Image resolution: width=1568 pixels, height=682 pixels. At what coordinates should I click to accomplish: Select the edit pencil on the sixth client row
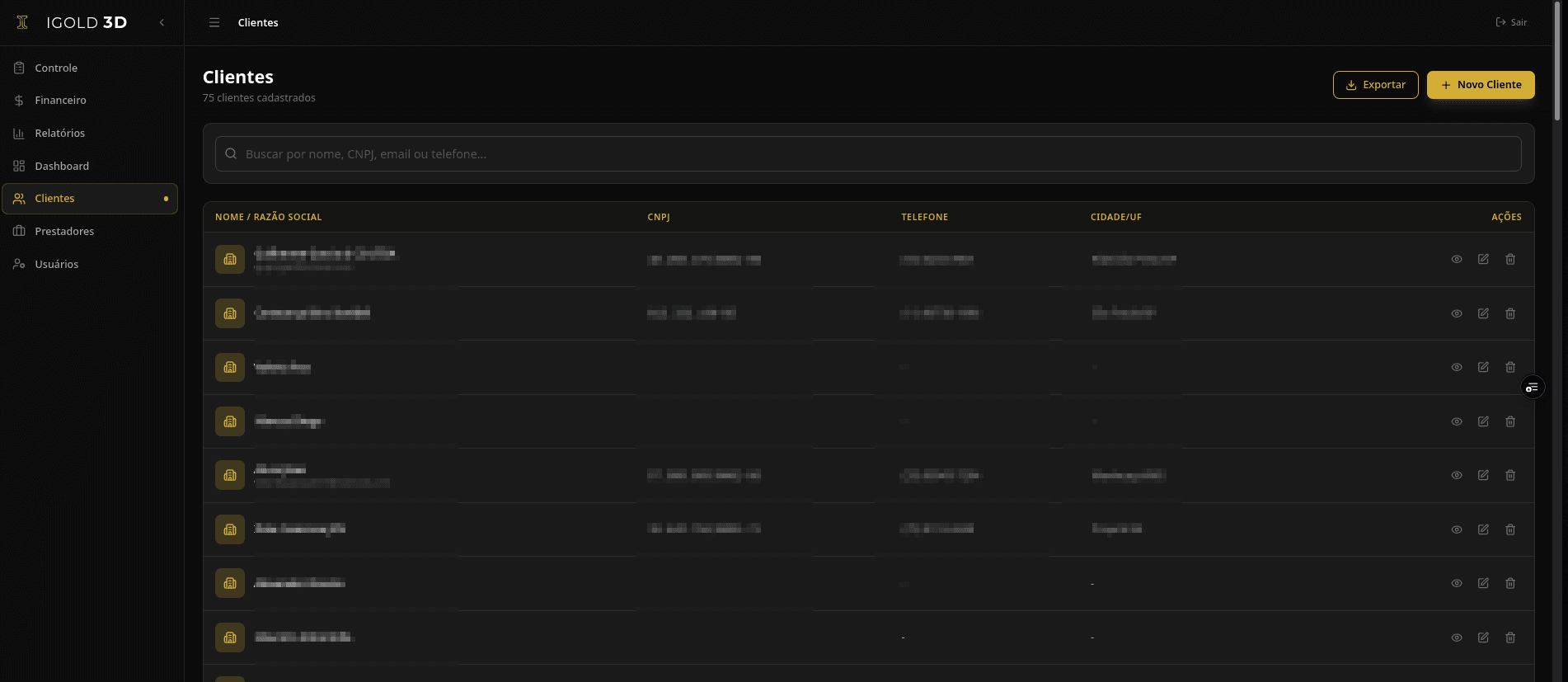(x=1483, y=529)
